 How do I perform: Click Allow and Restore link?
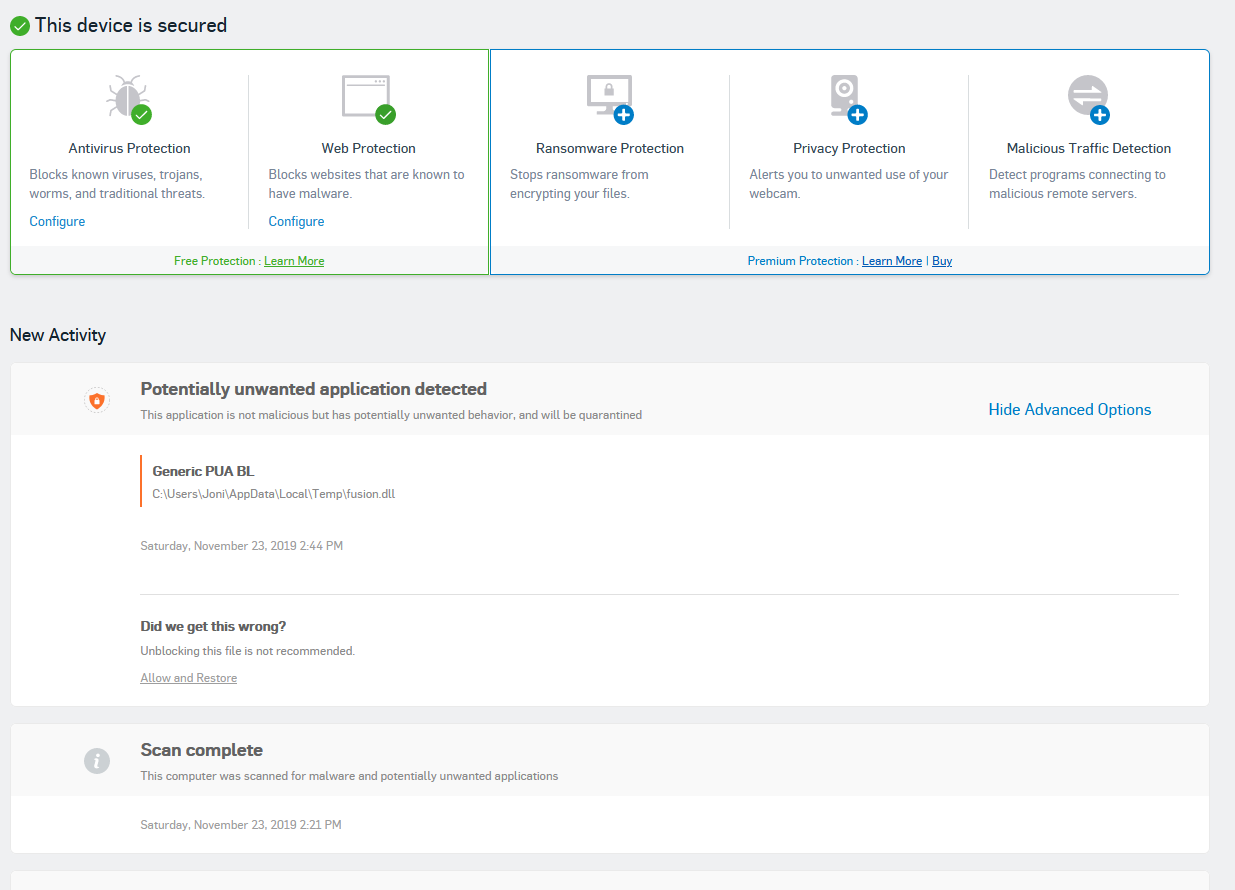pyautogui.click(x=189, y=678)
